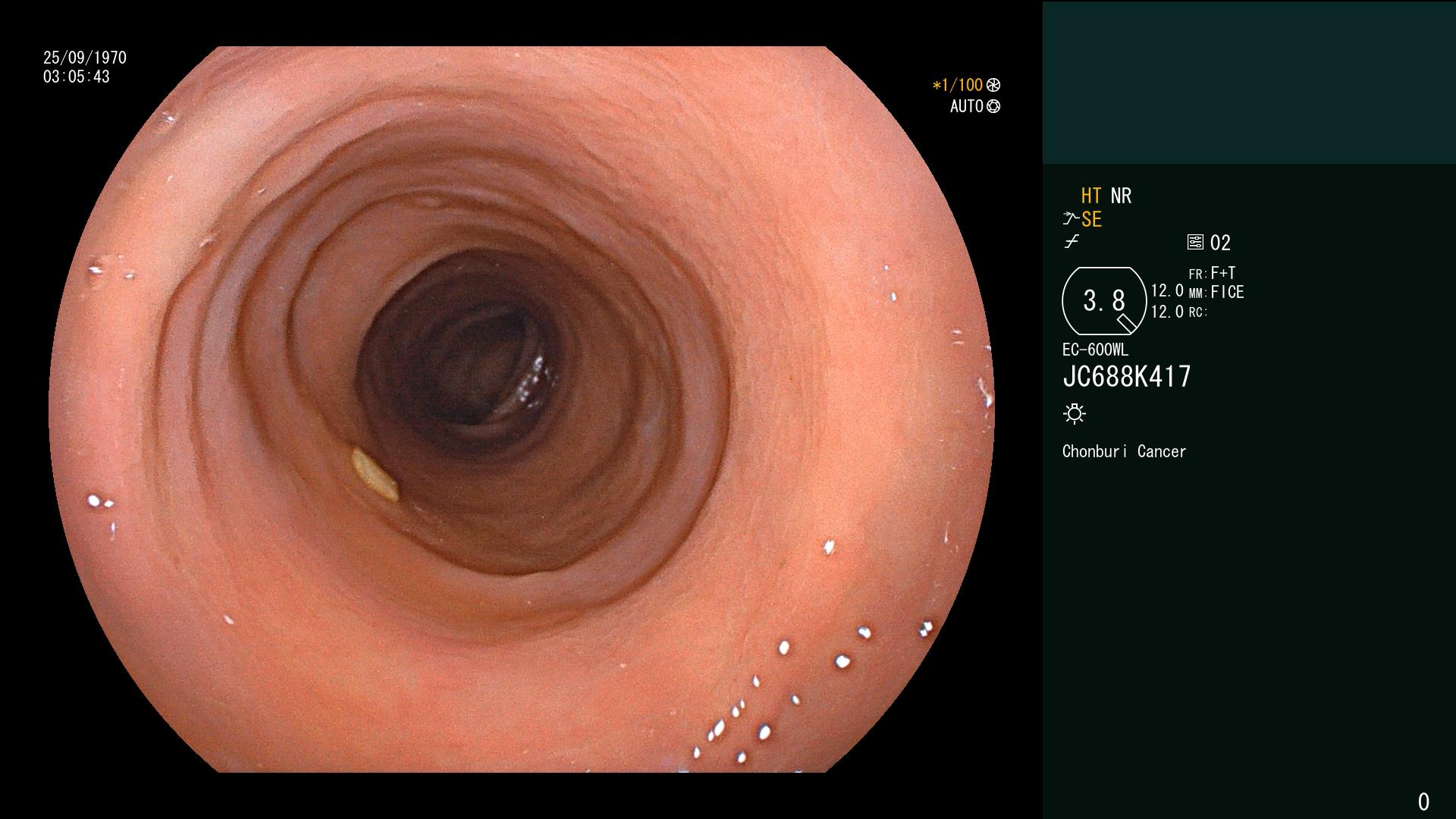Screen dimensions: 1456x819
Task: Click the EC-600WL scope model
Action: point(1095,350)
